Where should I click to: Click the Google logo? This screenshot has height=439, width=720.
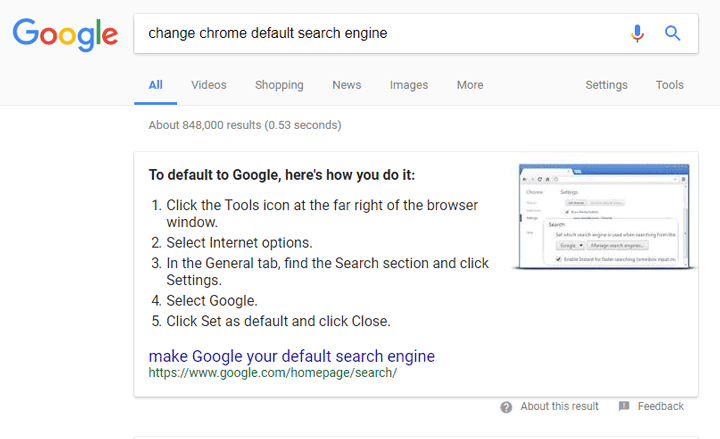tap(65, 34)
